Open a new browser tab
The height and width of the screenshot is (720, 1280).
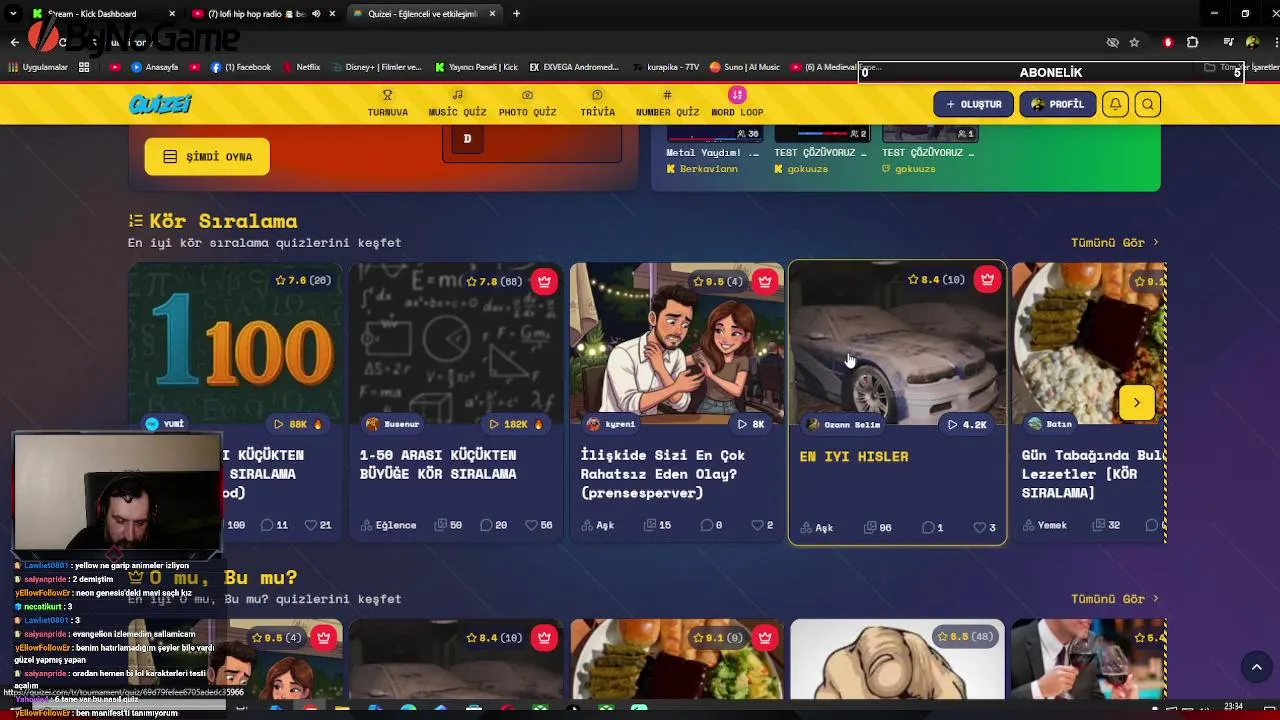point(516,14)
